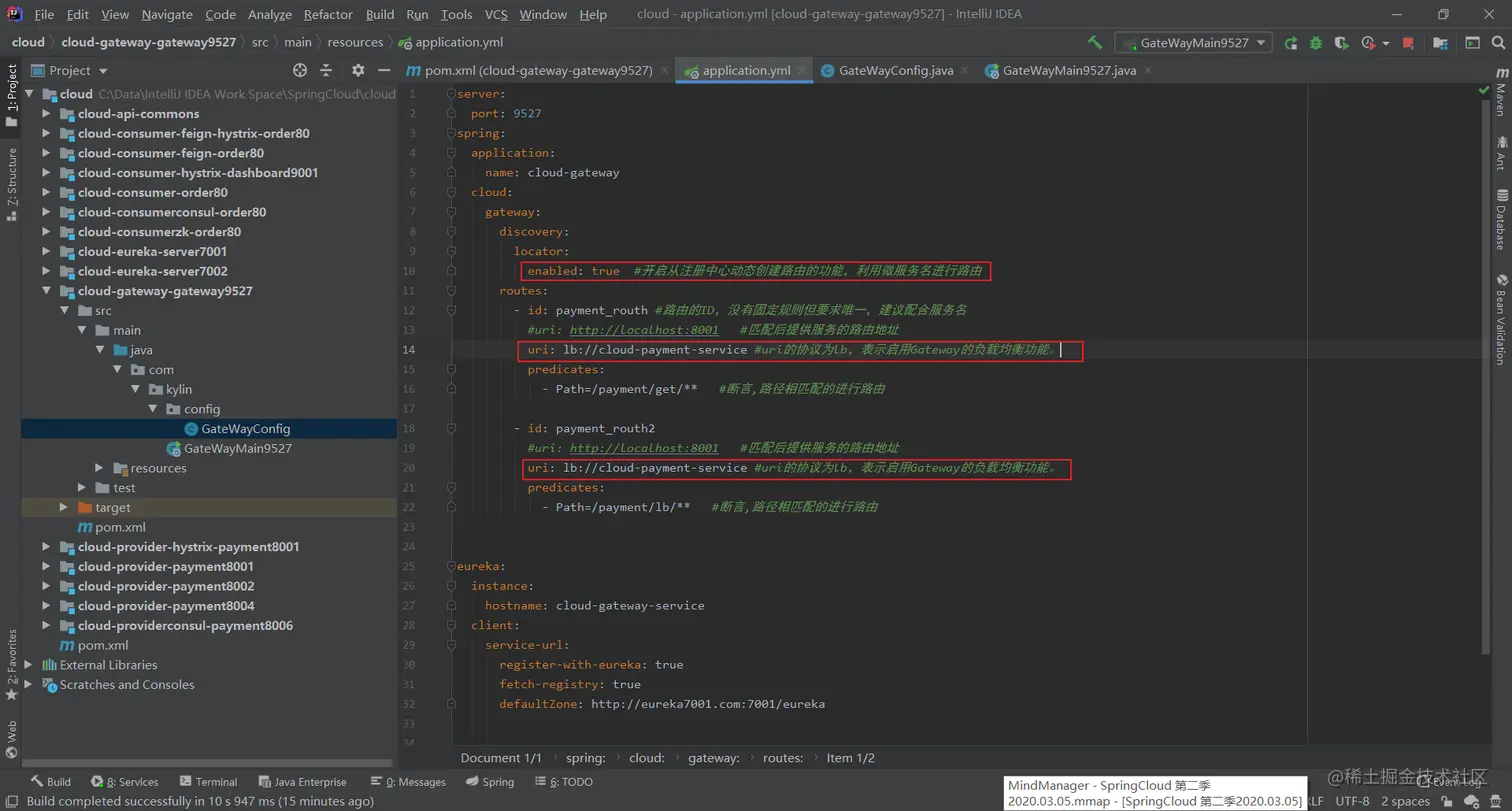Screen dimensions: 1512x811
Task: Open the Maven tool window on the right
Action: point(1500,94)
